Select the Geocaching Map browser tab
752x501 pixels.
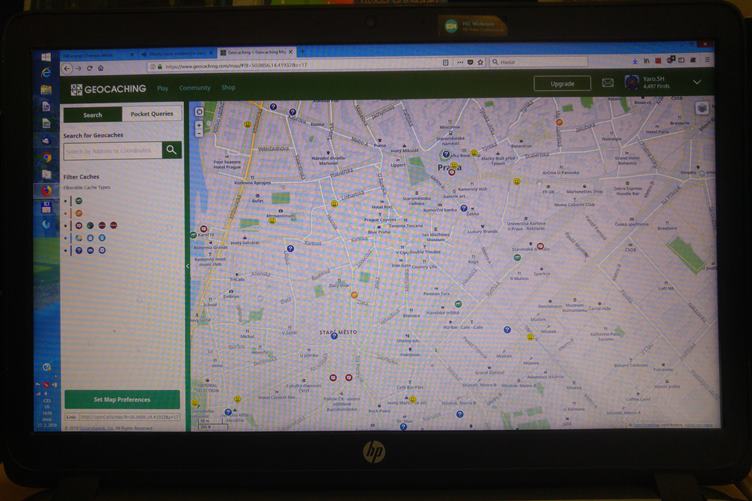pyautogui.click(x=256, y=52)
